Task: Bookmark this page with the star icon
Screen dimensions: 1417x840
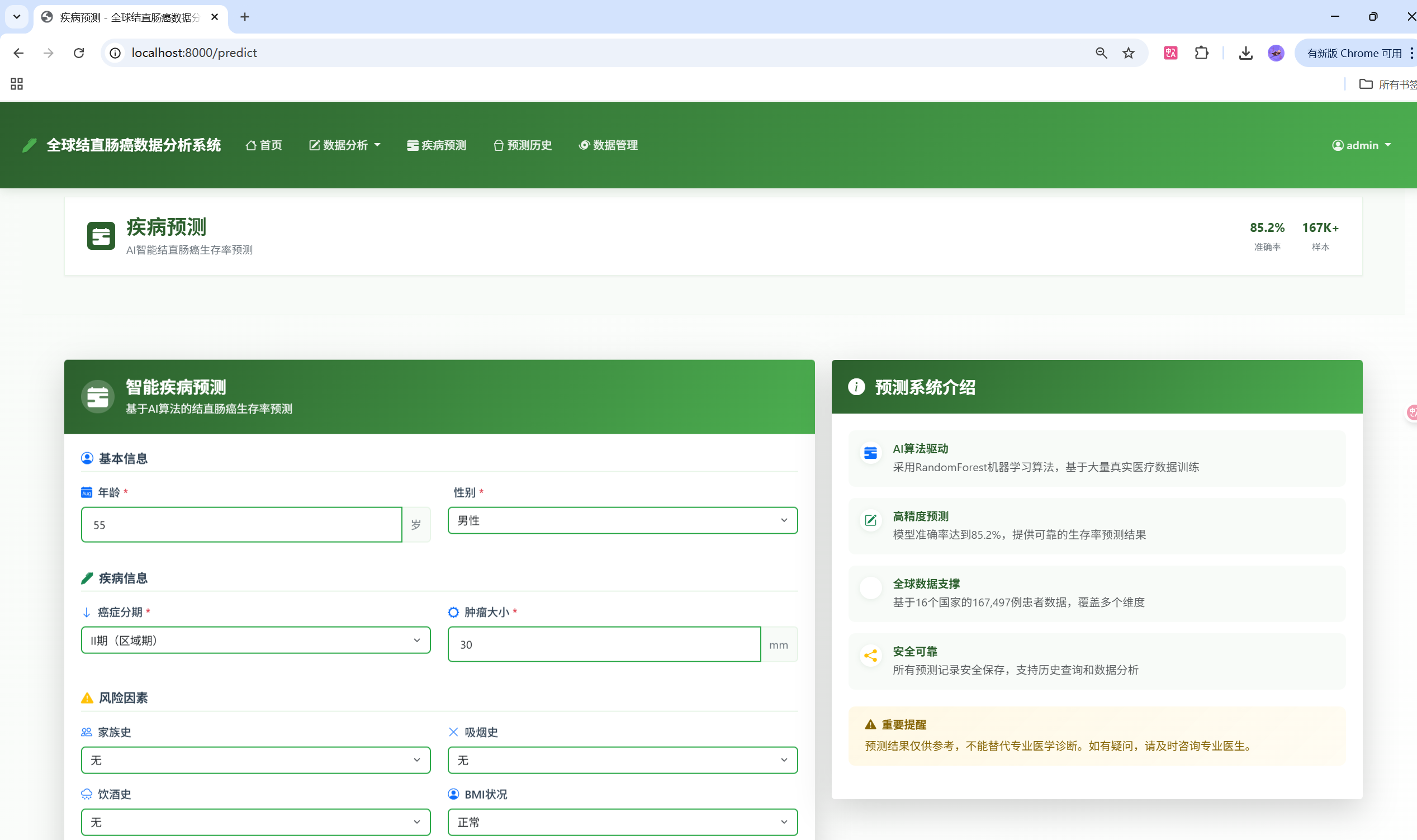Action: 1127,53
